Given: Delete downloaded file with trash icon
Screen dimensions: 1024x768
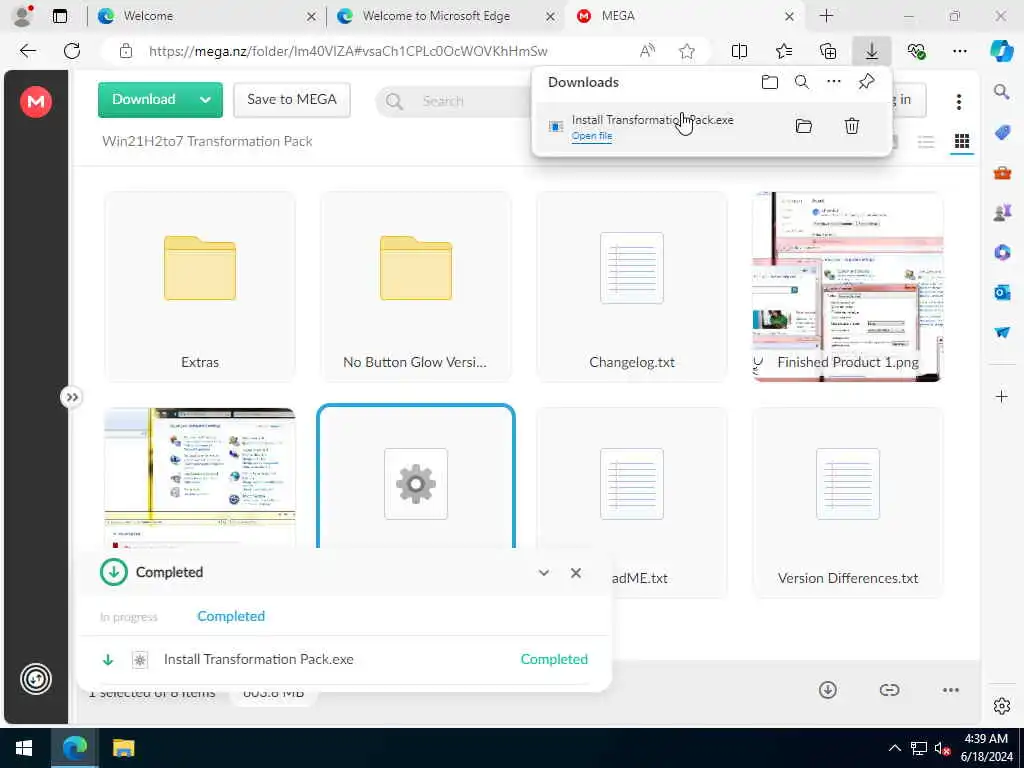Looking at the screenshot, I should [852, 126].
